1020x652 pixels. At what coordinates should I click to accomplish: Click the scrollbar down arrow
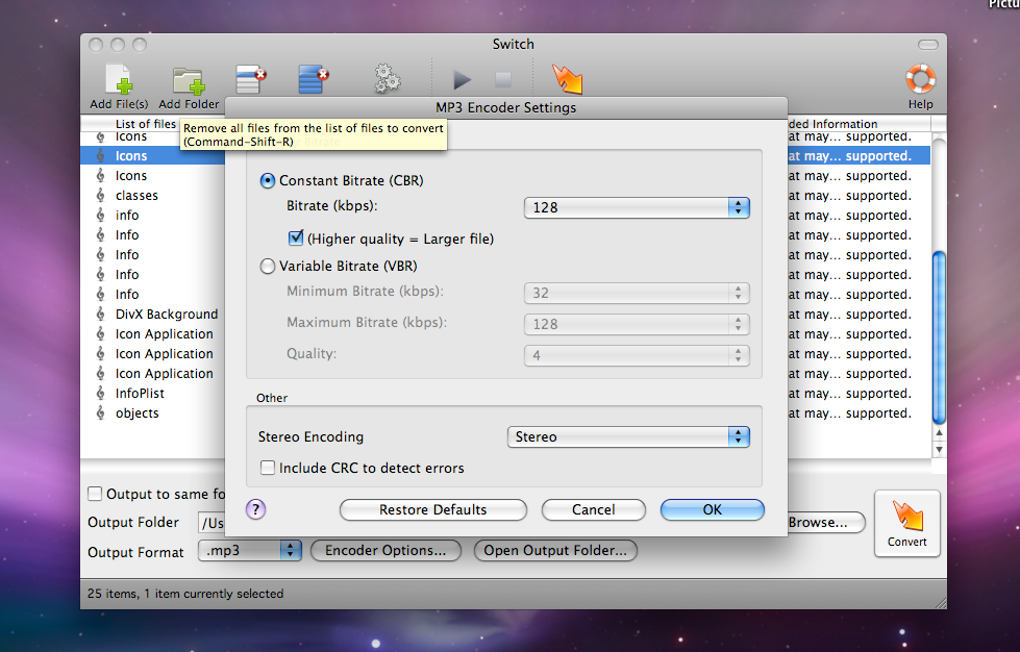[x=939, y=450]
